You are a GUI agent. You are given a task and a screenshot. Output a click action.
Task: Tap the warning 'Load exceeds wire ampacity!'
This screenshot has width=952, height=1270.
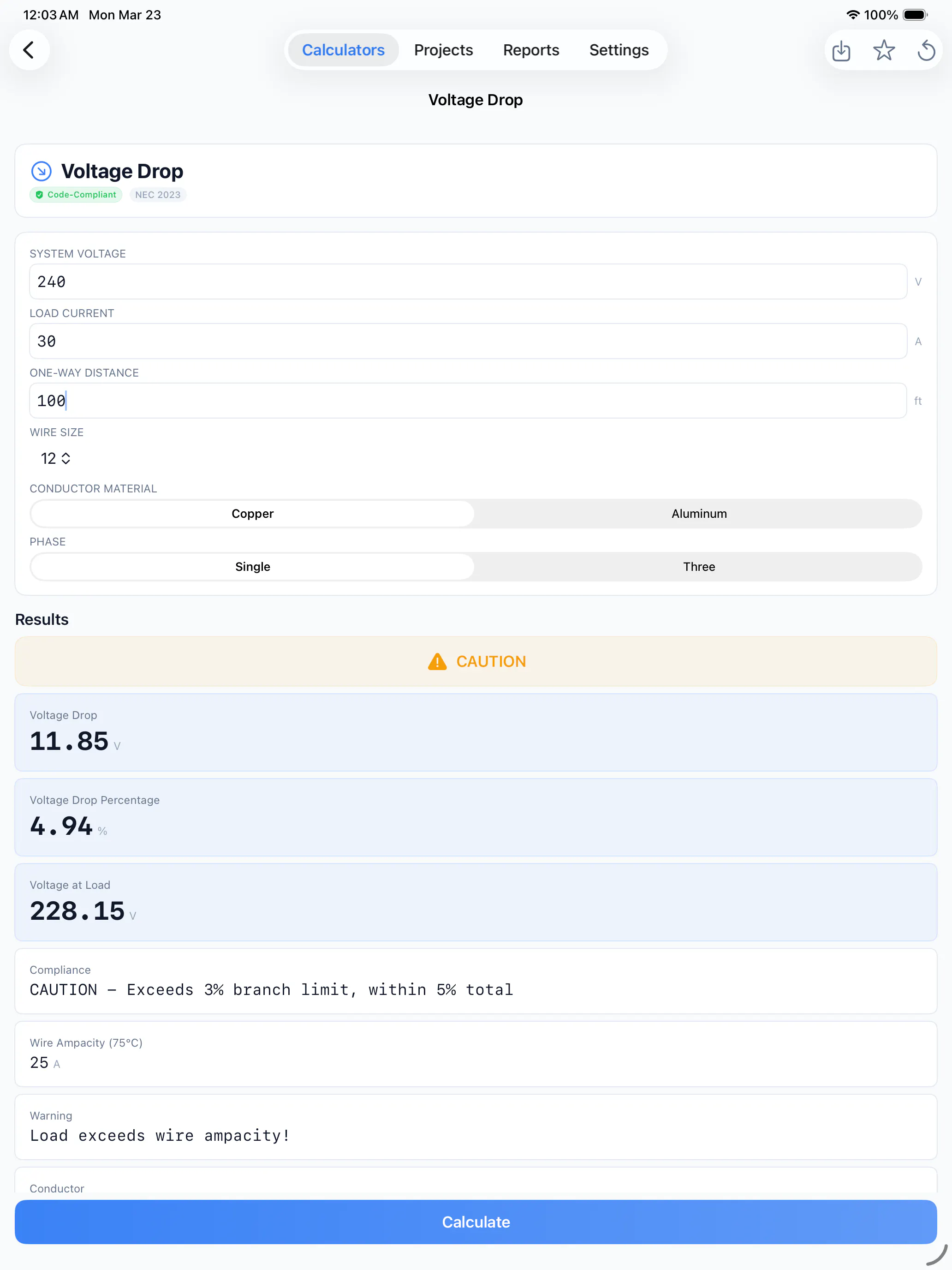(x=160, y=1136)
